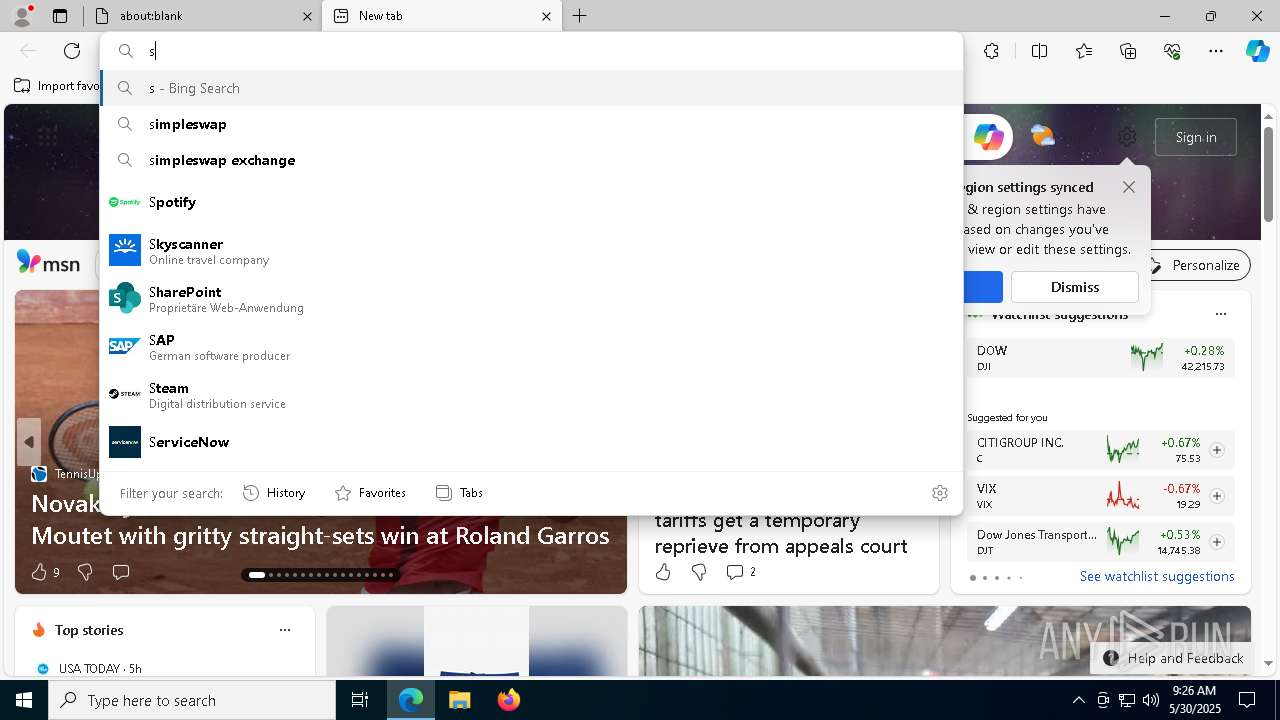The height and width of the screenshot is (720, 1280).
Task: Open the Favorites star toolbar icon
Action: click(x=1084, y=51)
